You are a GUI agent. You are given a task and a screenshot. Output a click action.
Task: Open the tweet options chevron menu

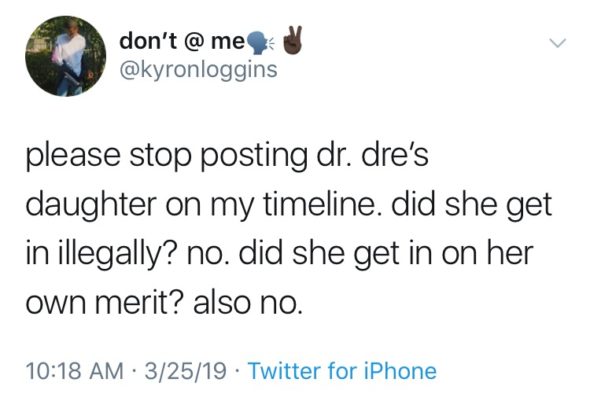(x=557, y=43)
